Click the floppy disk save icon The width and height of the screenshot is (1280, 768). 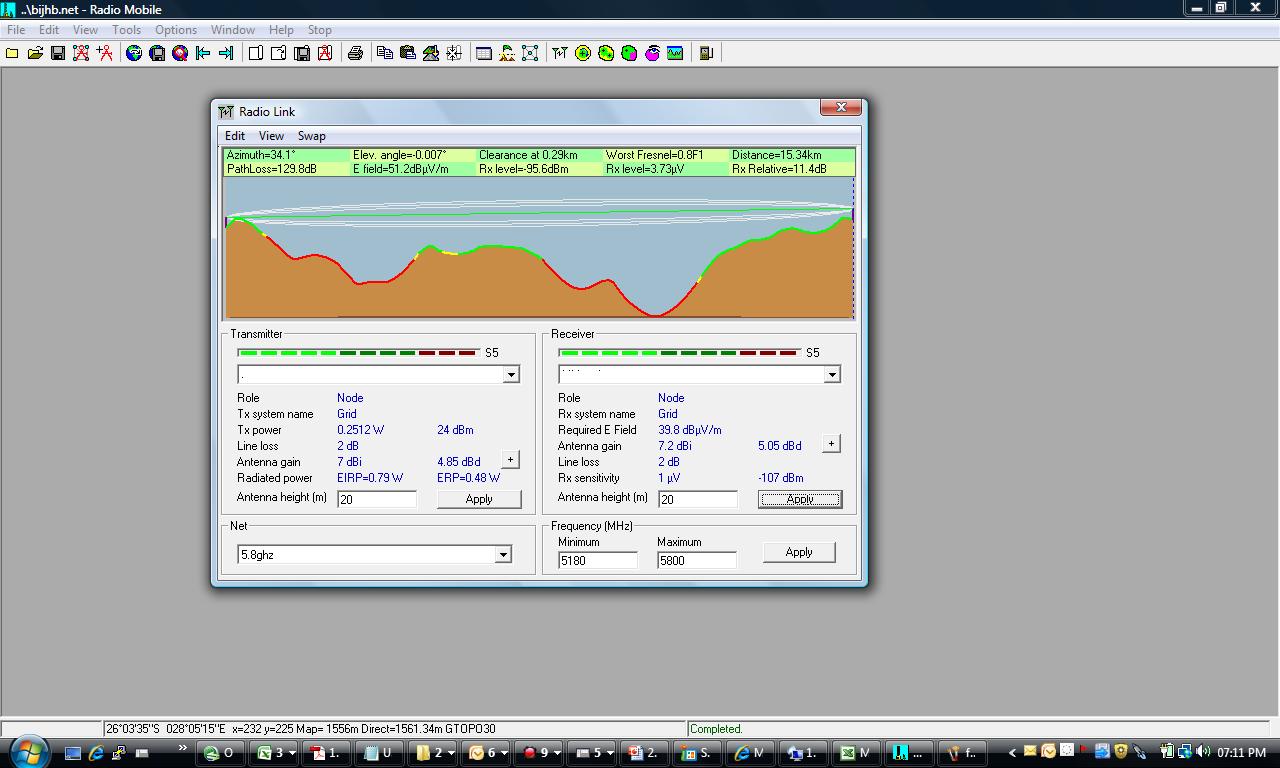pos(58,53)
